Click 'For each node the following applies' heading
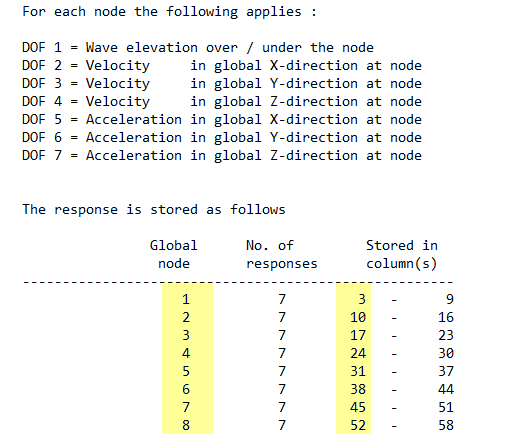 tap(169, 12)
